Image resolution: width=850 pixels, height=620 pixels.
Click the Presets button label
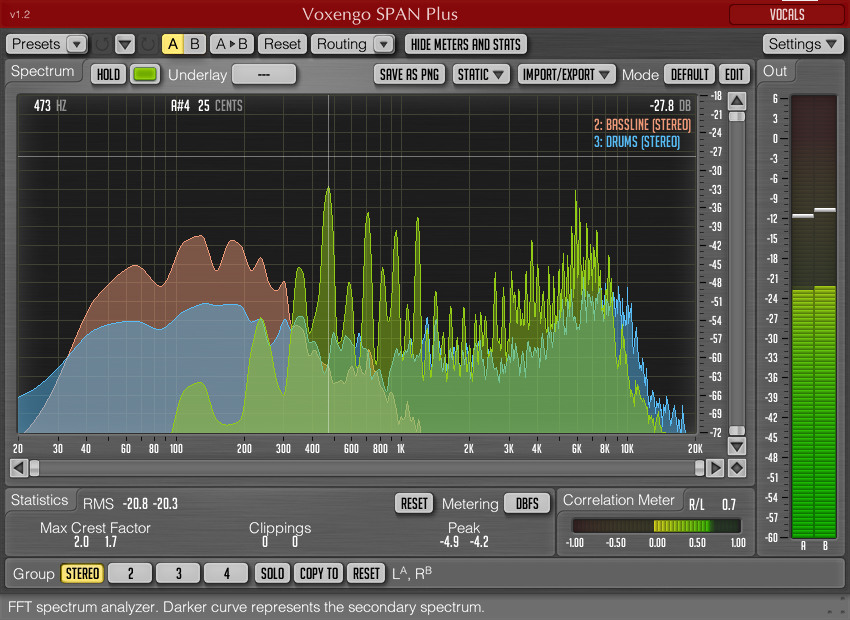click(x=36, y=44)
